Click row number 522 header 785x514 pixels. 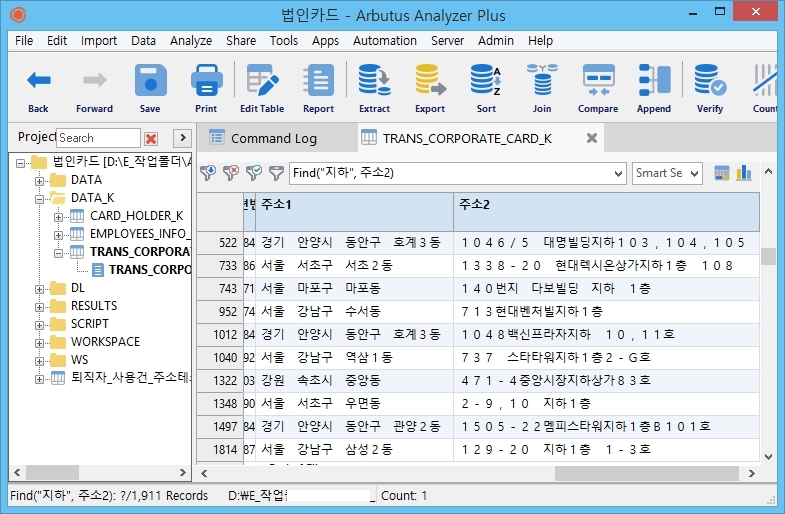[220, 243]
